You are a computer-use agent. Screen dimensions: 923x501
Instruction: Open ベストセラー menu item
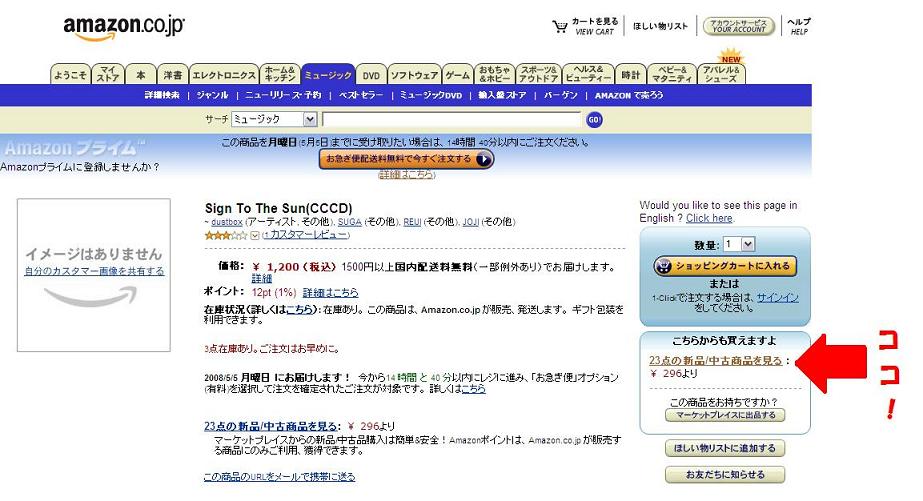pos(361,95)
